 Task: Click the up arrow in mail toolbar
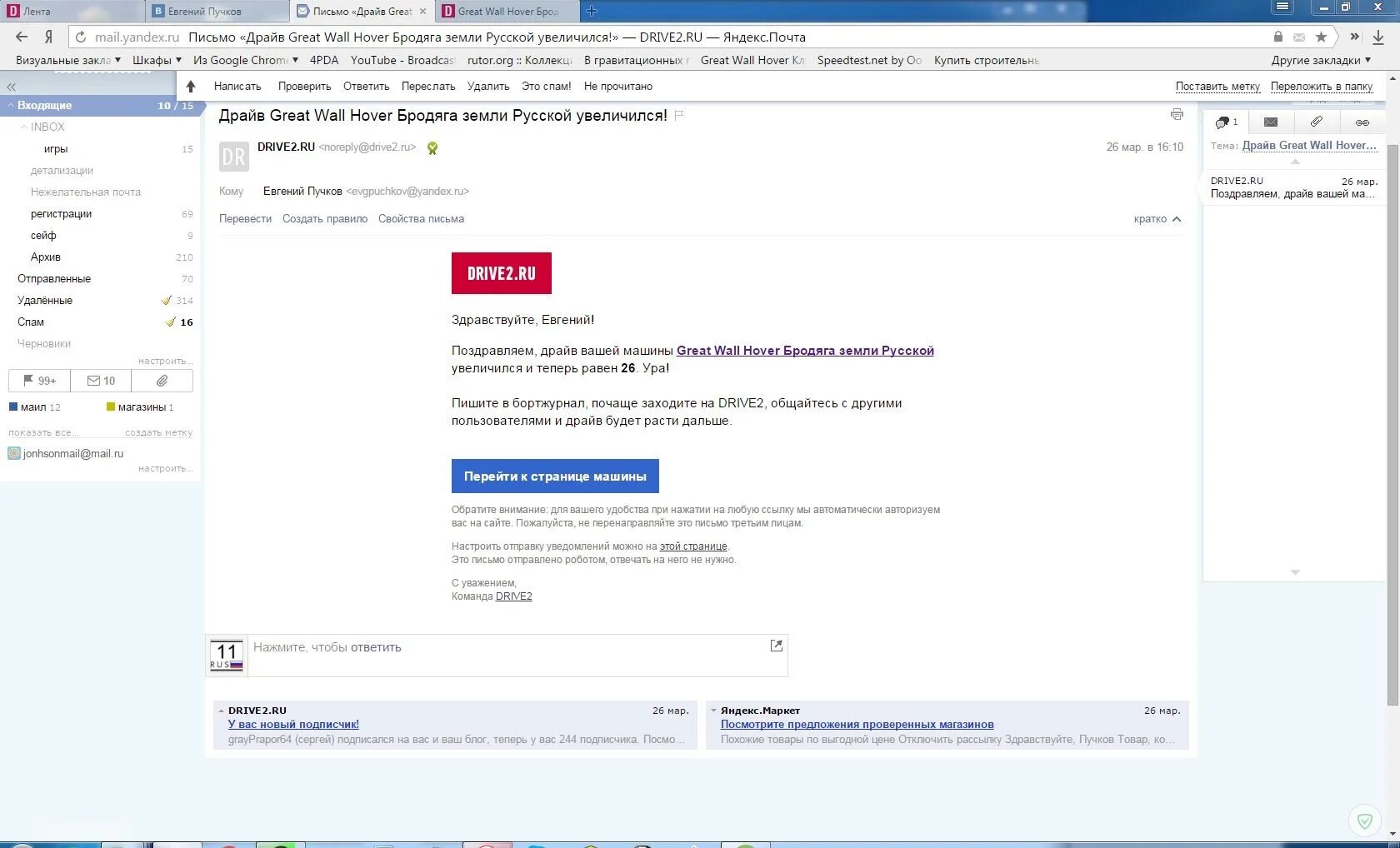(x=191, y=86)
